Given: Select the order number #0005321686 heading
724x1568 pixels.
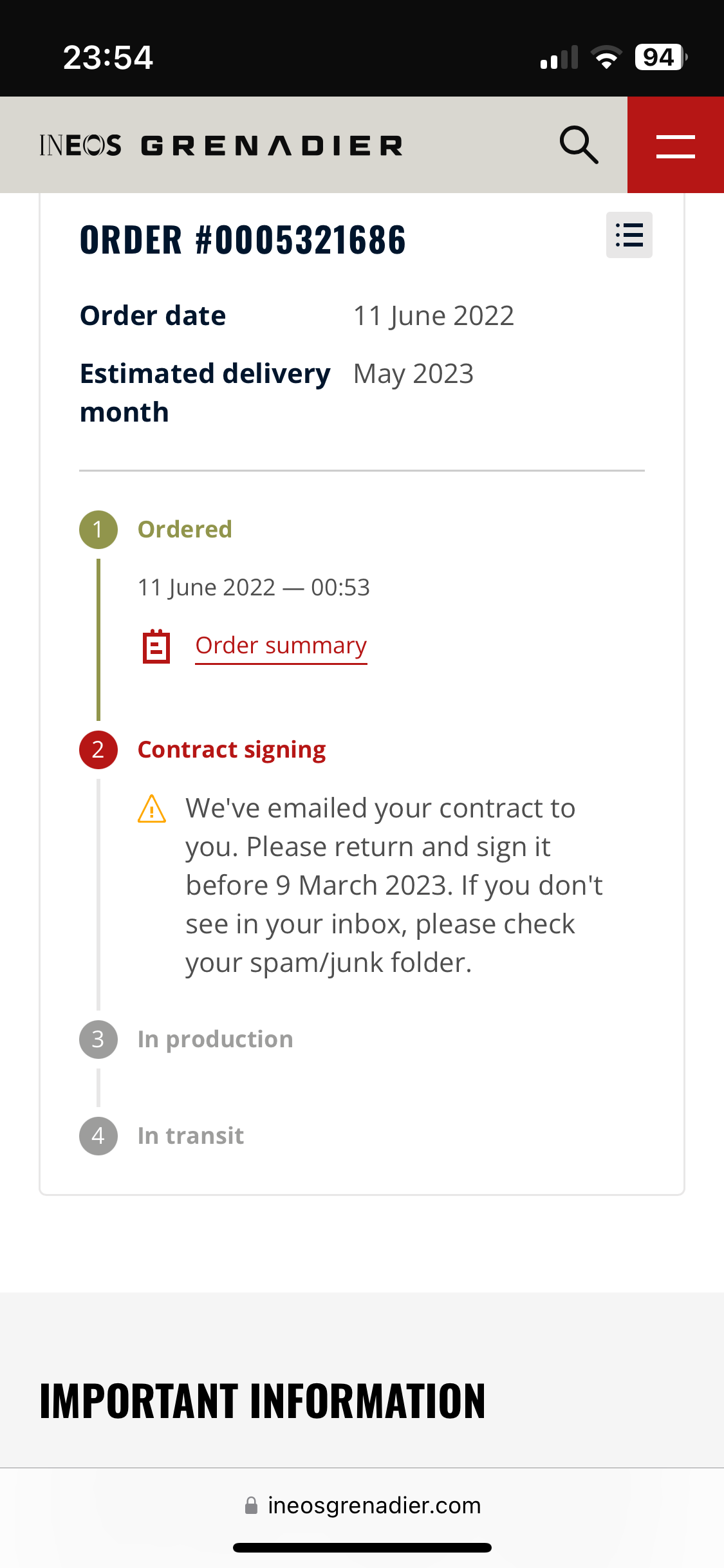Looking at the screenshot, I should click(x=243, y=239).
